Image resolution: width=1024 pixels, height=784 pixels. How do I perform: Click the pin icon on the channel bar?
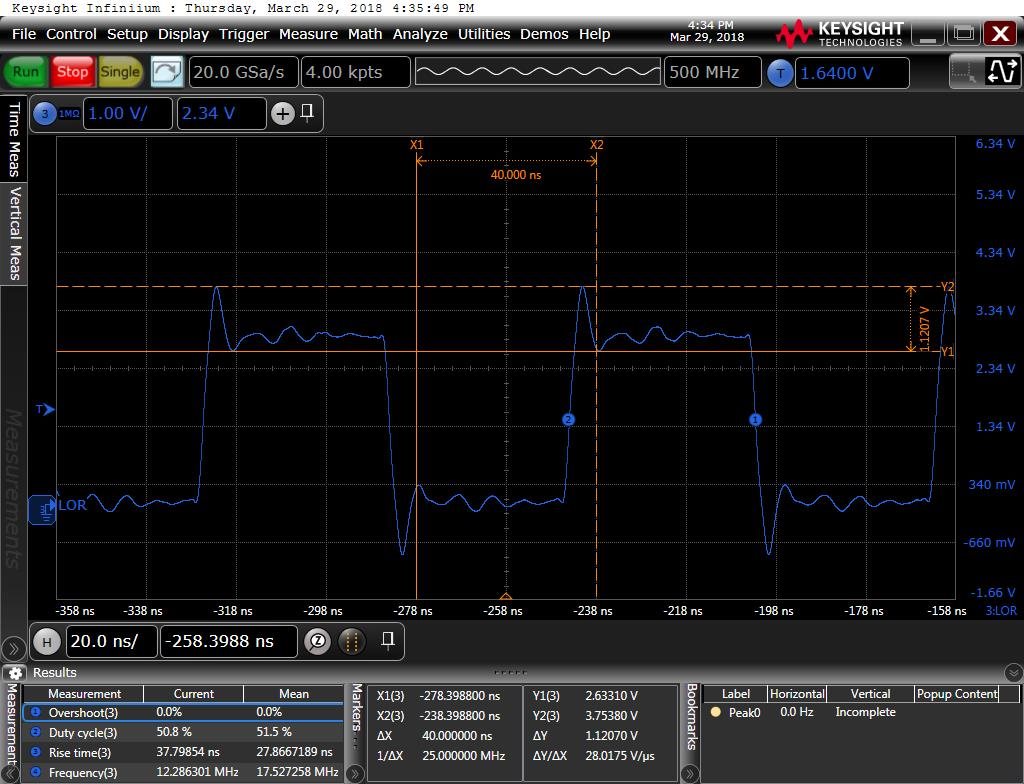click(307, 113)
